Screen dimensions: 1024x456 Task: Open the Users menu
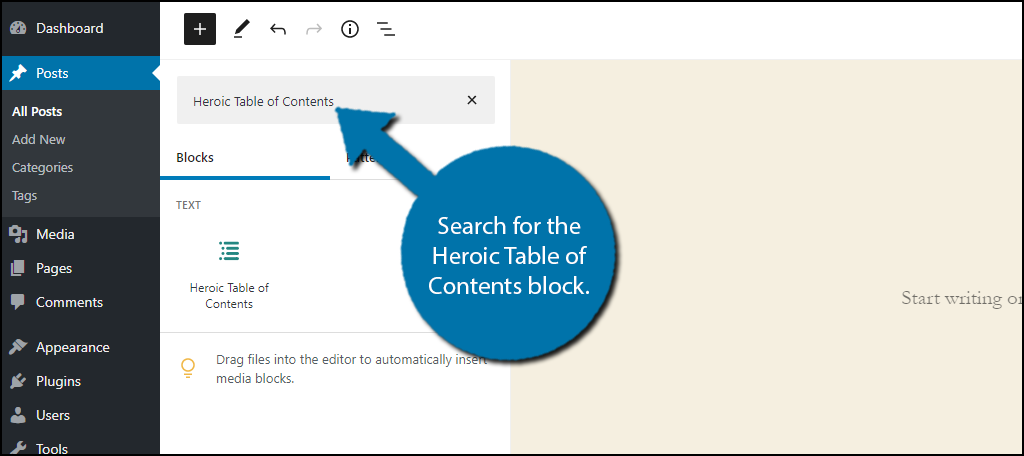[80, 415]
